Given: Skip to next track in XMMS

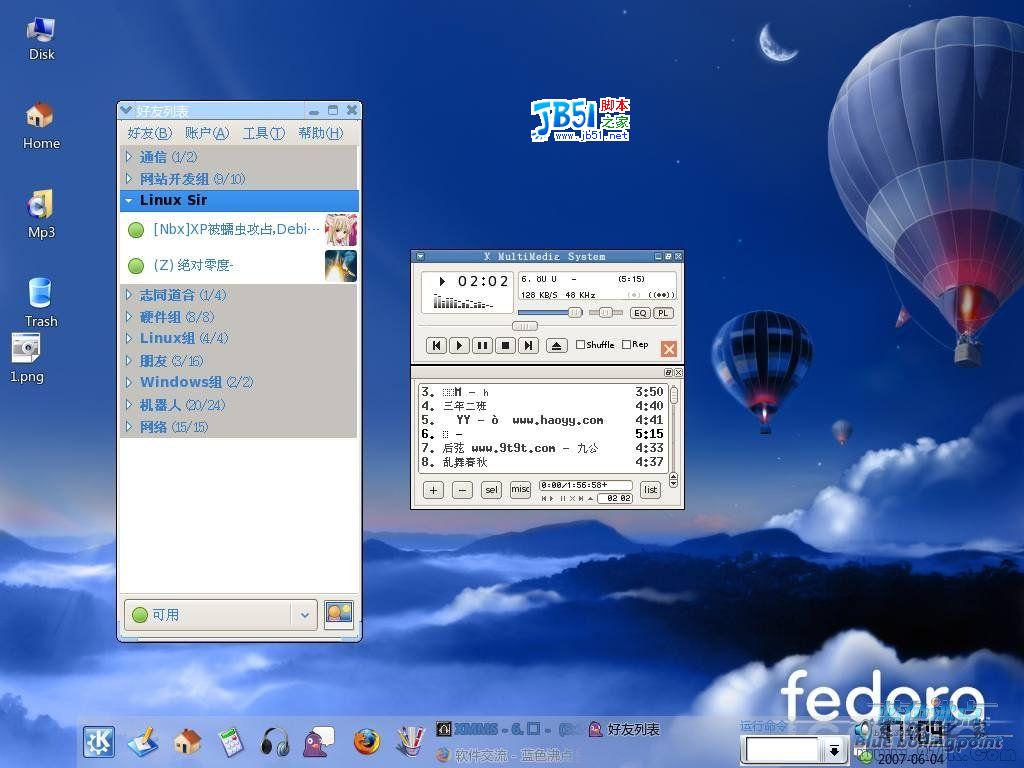Looking at the screenshot, I should (x=528, y=346).
